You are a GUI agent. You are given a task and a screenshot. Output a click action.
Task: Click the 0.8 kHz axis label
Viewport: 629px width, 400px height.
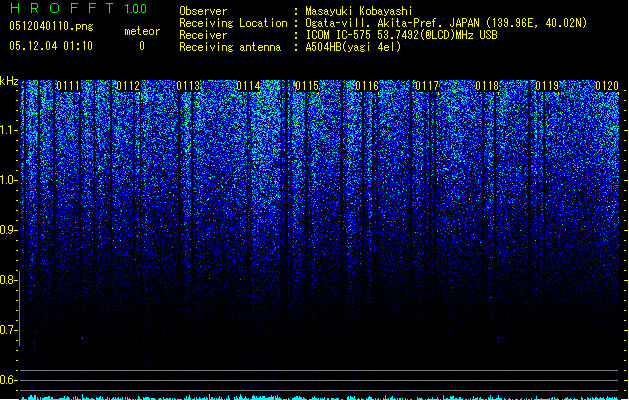8,280
